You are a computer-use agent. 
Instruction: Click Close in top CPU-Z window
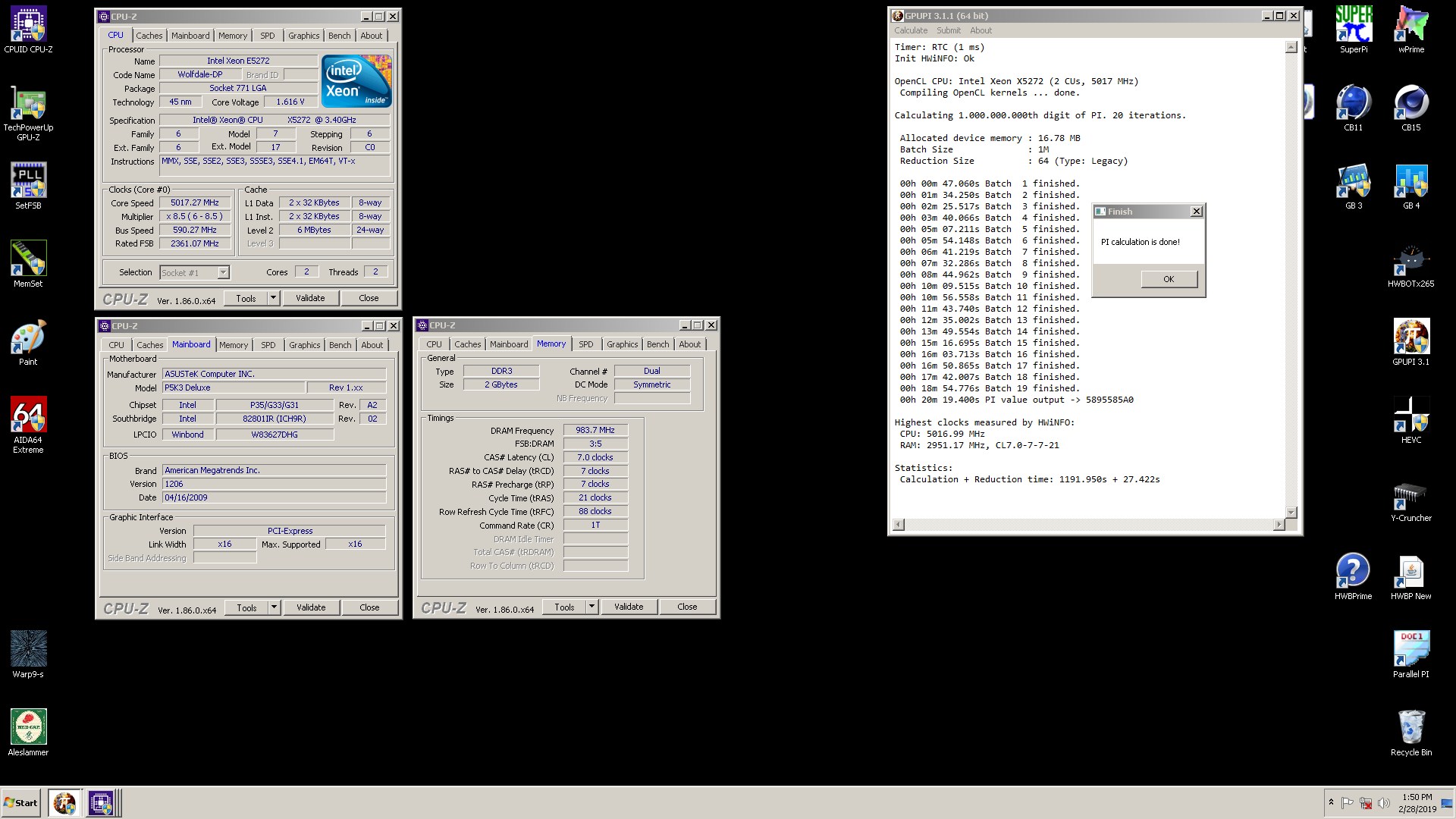pos(369,298)
